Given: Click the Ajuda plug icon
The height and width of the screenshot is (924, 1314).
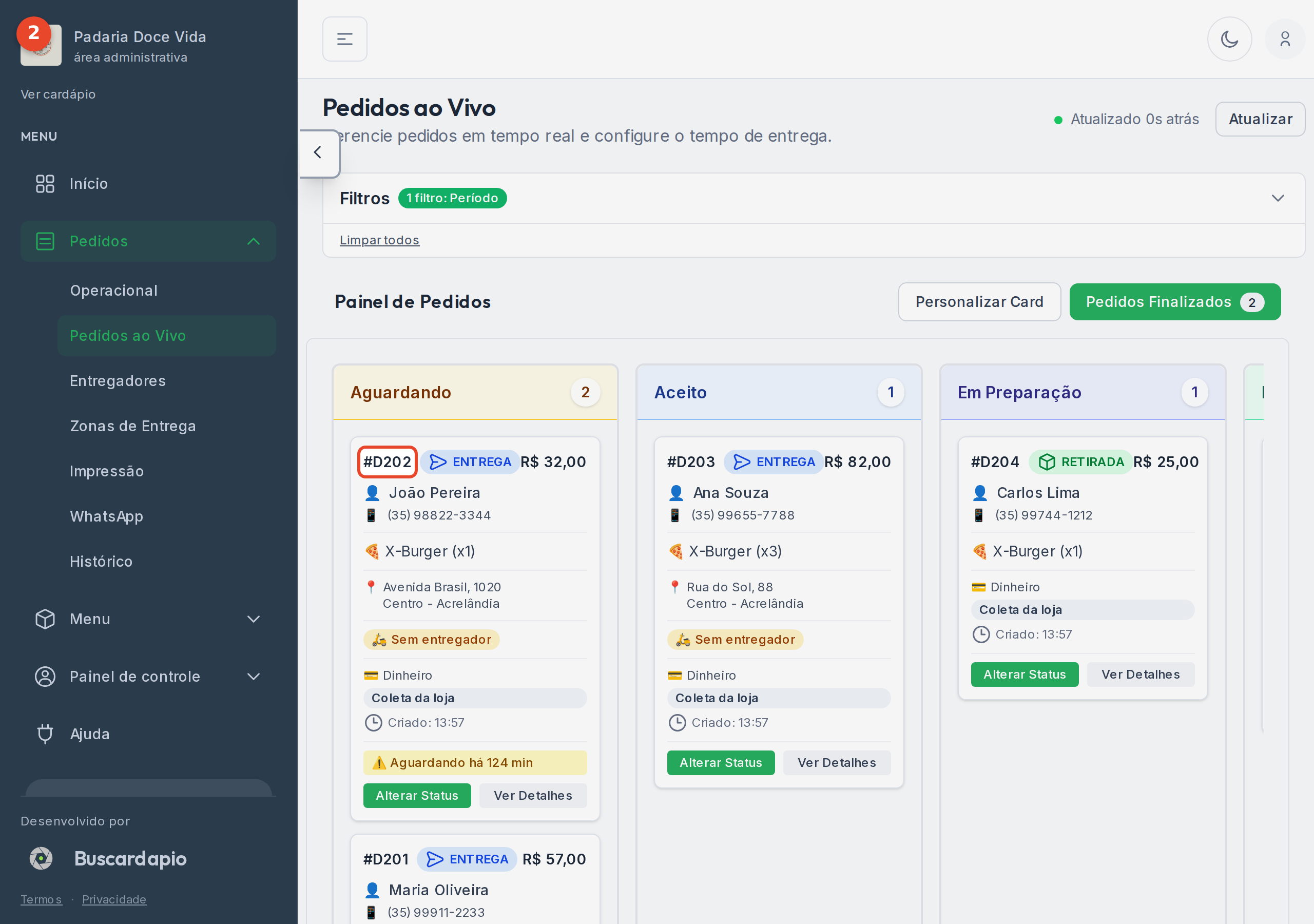Looking at the screenshot, I should pyautogui.click(x=45, y=734).
